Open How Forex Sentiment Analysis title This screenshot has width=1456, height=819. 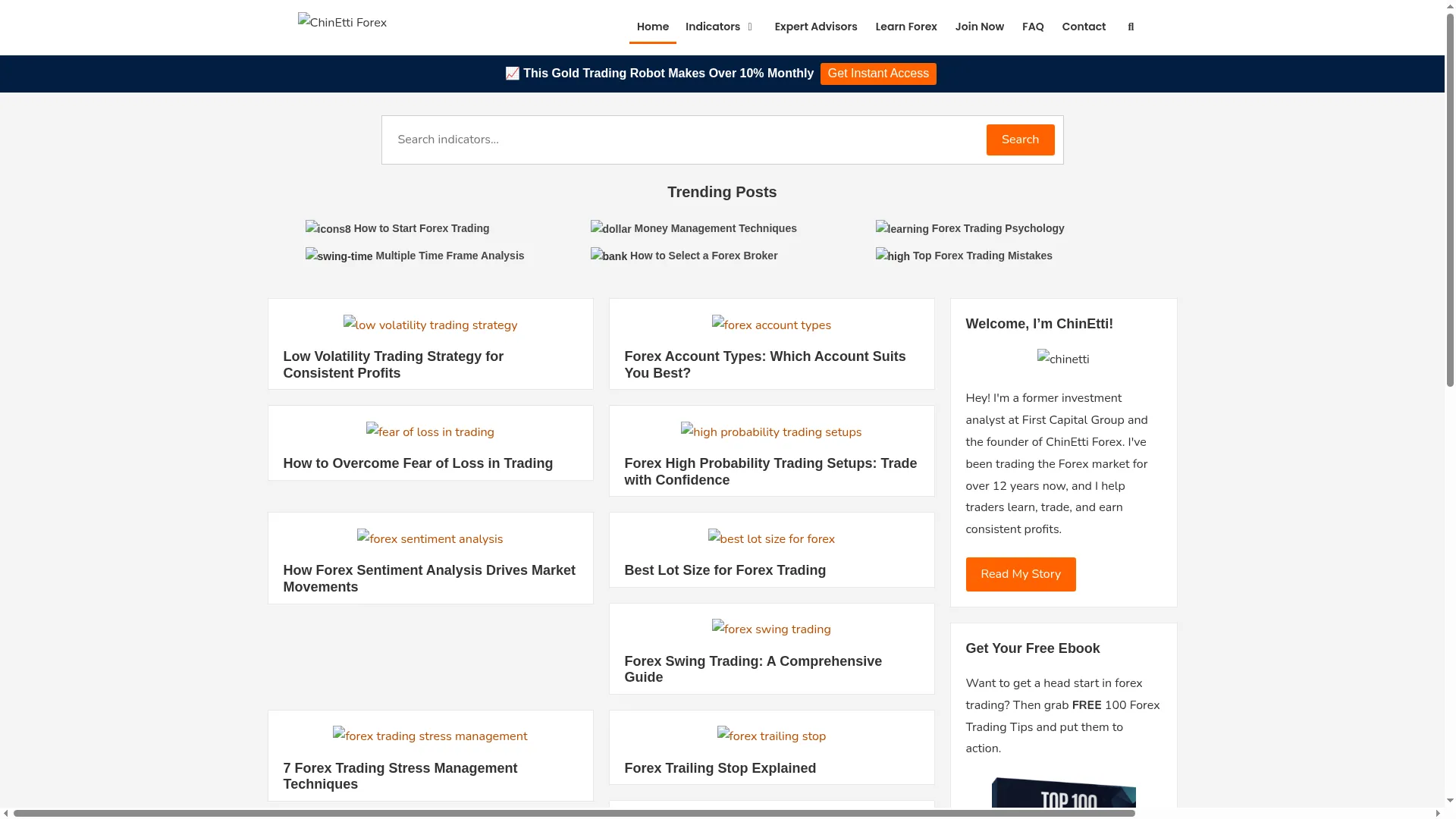pyautogui.click(x=429, y=579)
